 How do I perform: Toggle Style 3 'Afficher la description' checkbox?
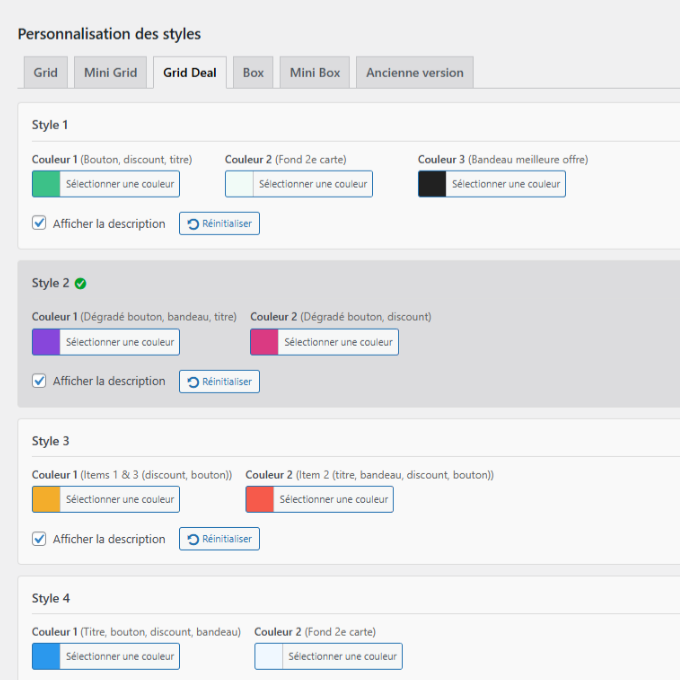click(x=39, y=539)
